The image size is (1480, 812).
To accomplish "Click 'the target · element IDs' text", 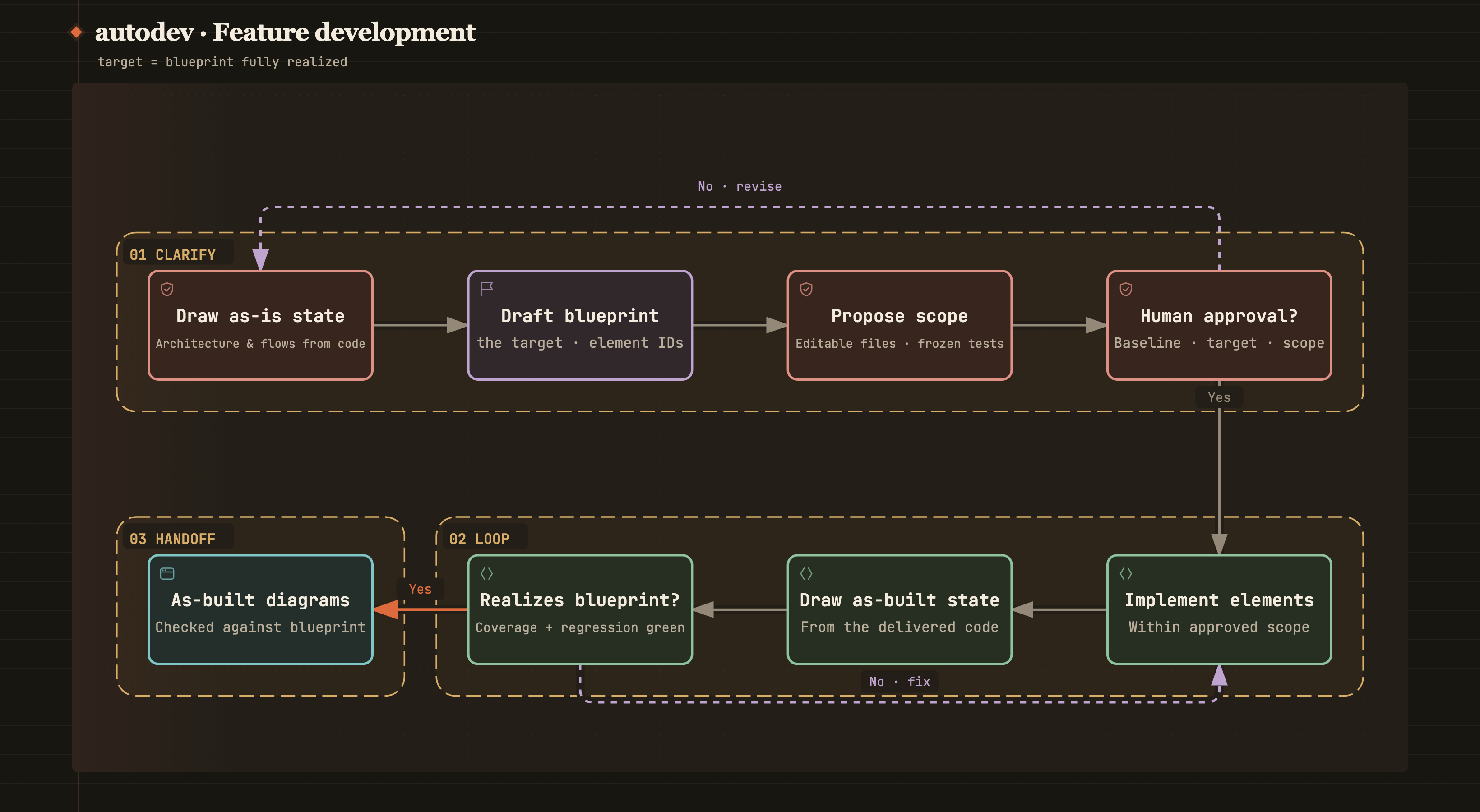I will click(580, 343).
